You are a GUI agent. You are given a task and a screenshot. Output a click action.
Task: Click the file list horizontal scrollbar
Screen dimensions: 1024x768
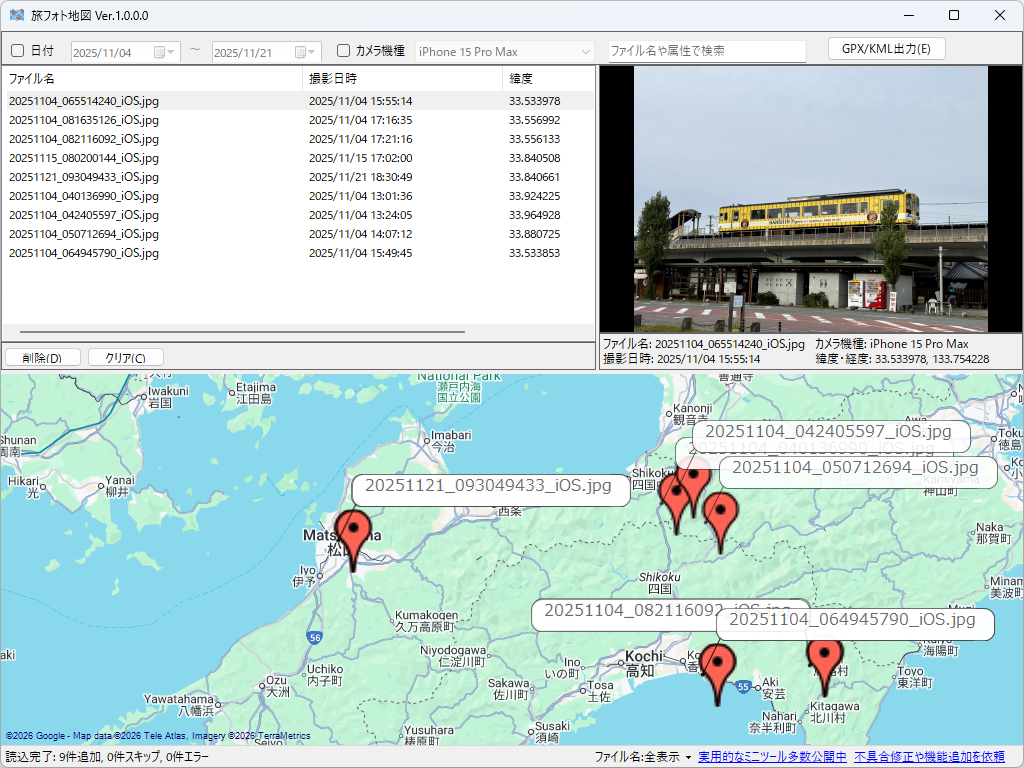(242, 331)
